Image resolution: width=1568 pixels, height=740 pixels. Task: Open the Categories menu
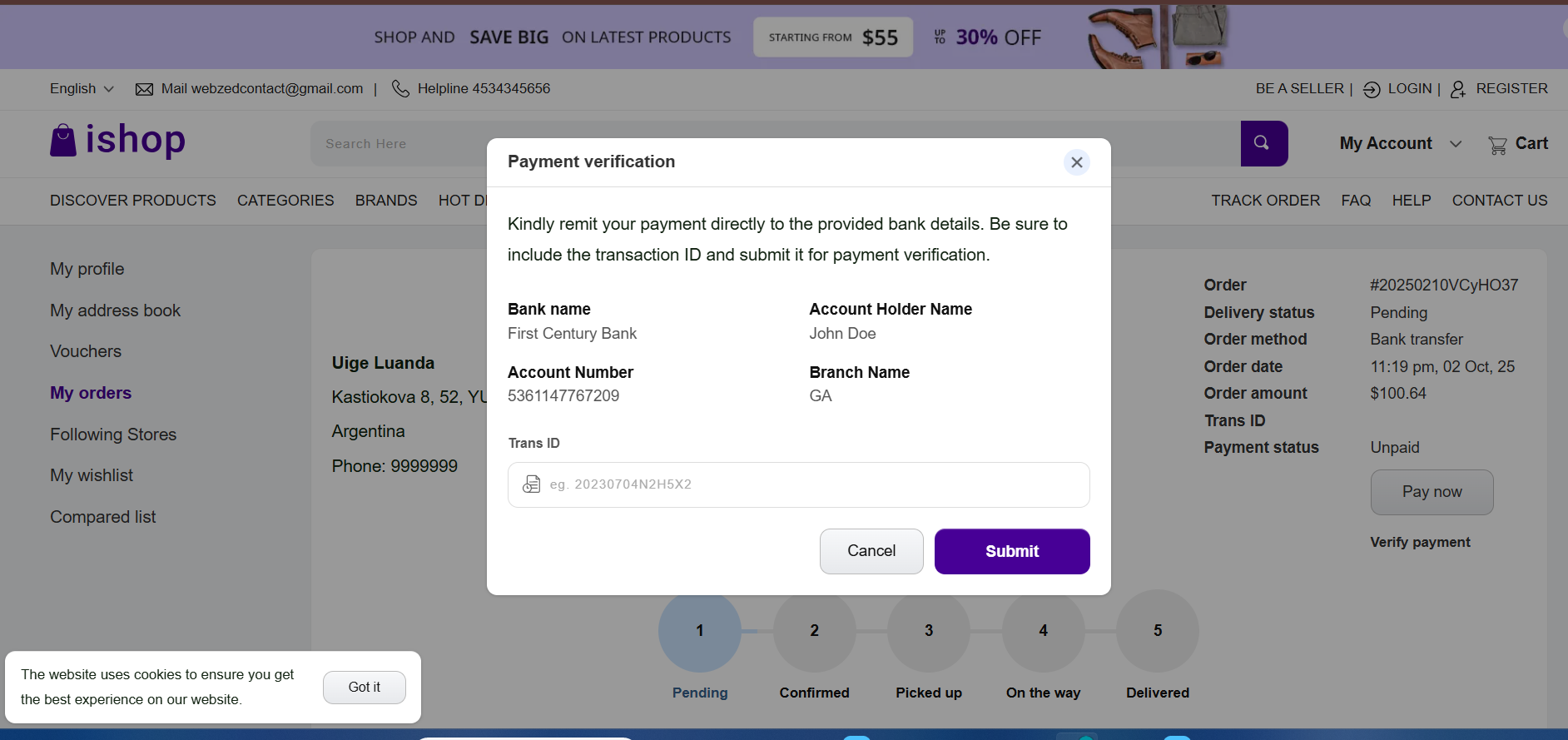(285, 201)
